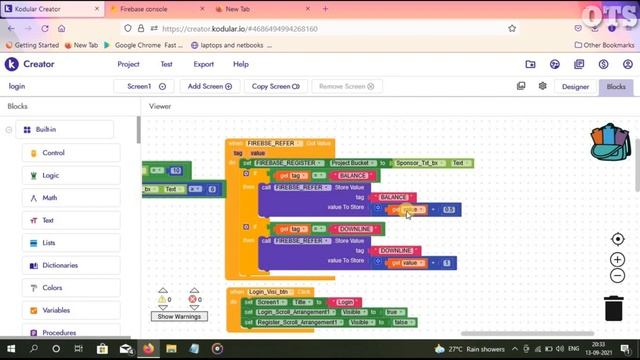Viewport: 640px width, 360px height.
Task: Zoom in with the plus circle icon
Action: coord(618,260)
